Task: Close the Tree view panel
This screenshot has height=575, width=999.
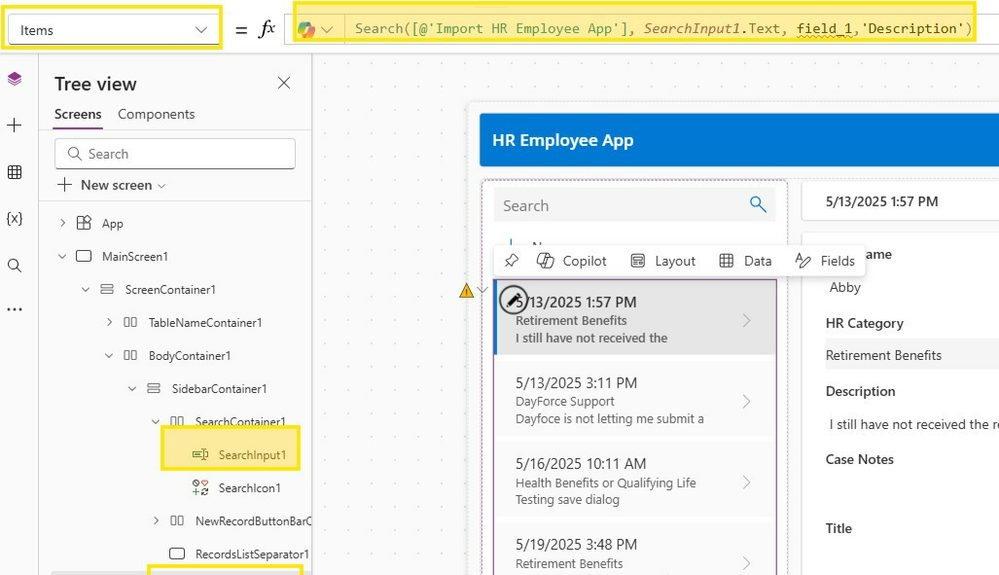Action: pos(284,83)
